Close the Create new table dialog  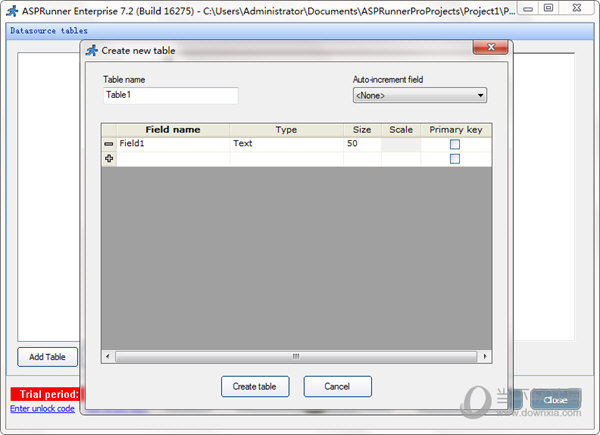pos(491,47)
